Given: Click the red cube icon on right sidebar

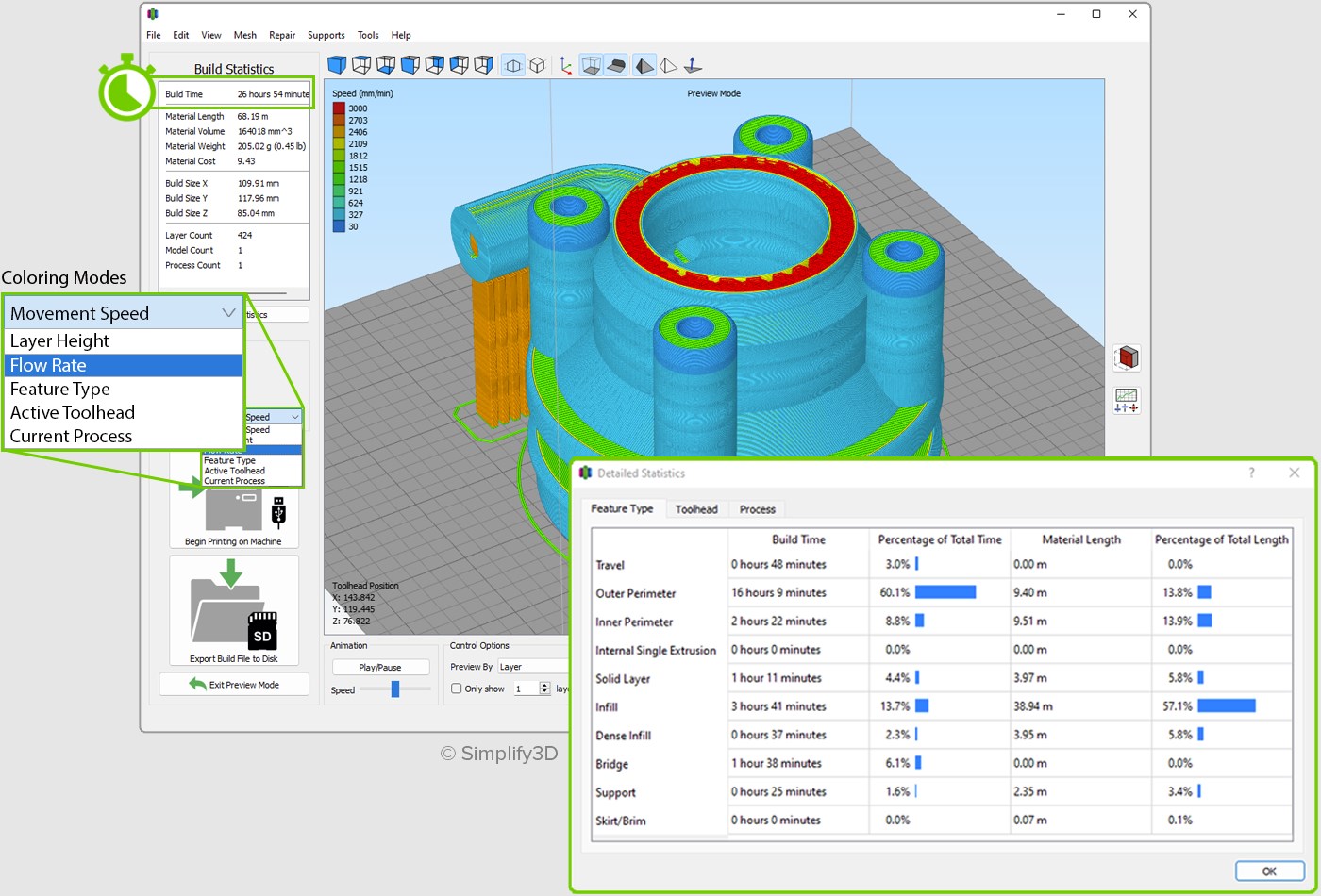Looking at the screenshot, I should (x=1127, y=358).
